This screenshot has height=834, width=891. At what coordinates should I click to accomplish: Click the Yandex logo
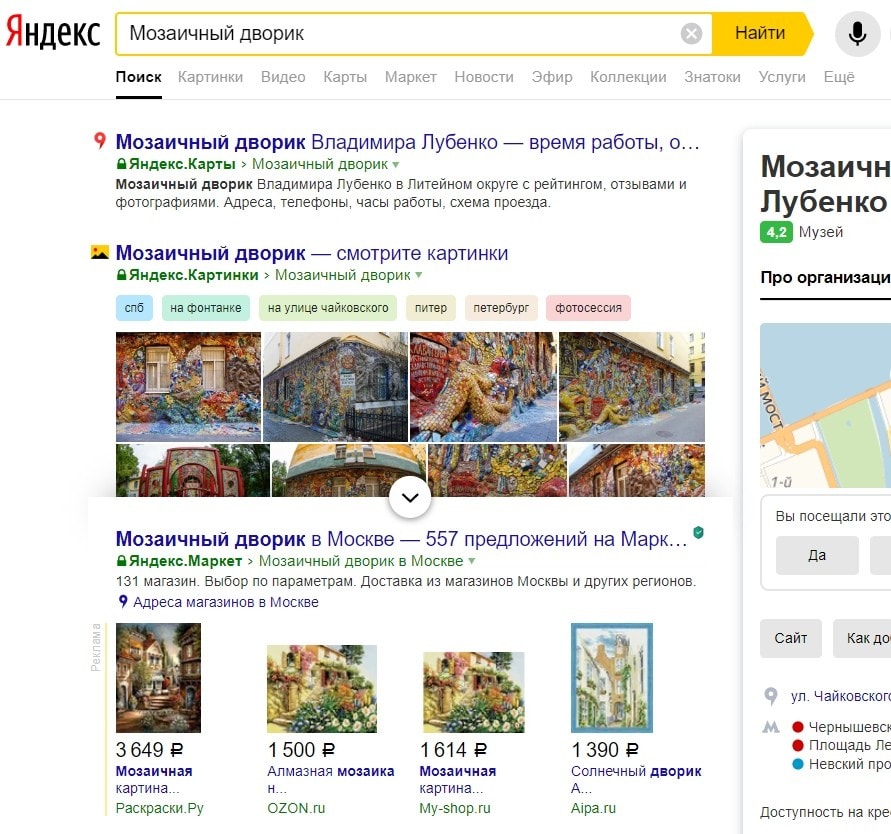coord(54,33)
